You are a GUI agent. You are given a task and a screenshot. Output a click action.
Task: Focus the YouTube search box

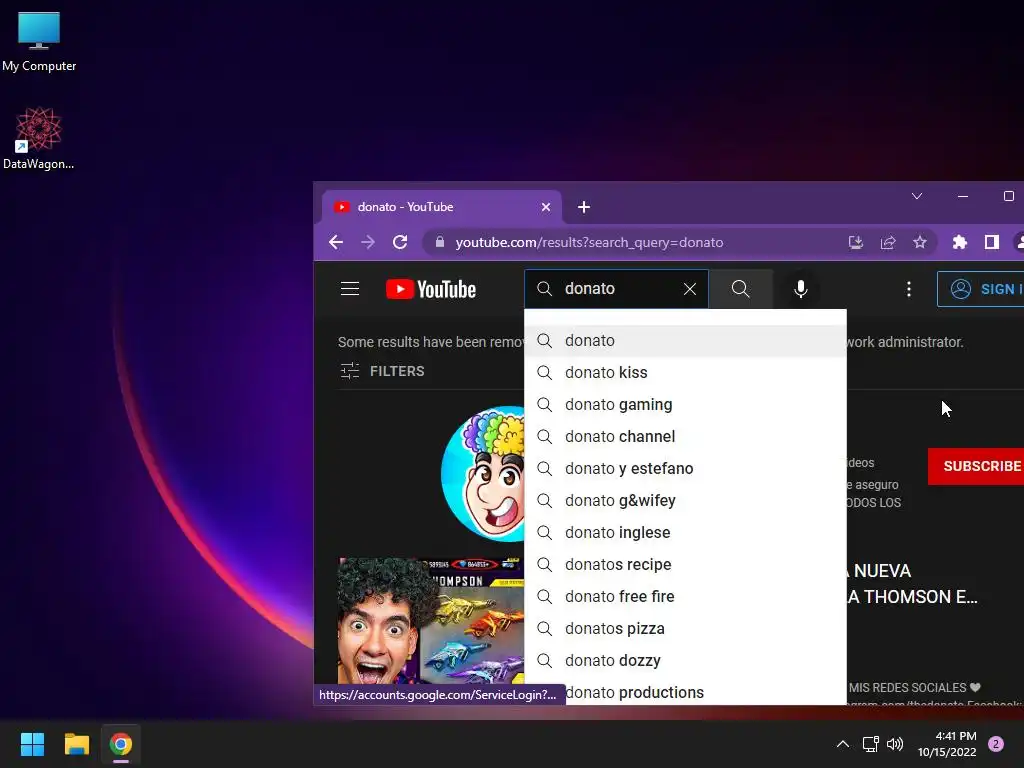click(614, 289)
